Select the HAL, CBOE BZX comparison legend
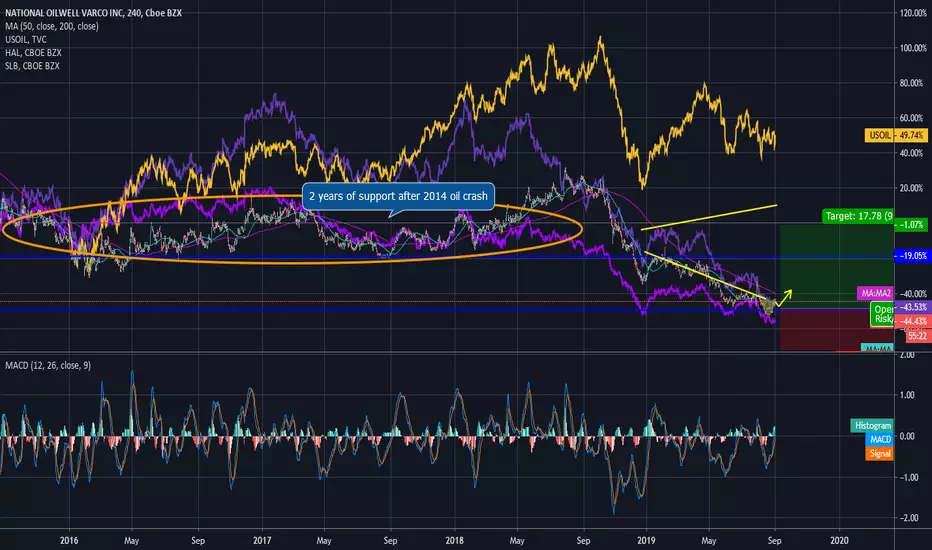 (x=33, y=52)
